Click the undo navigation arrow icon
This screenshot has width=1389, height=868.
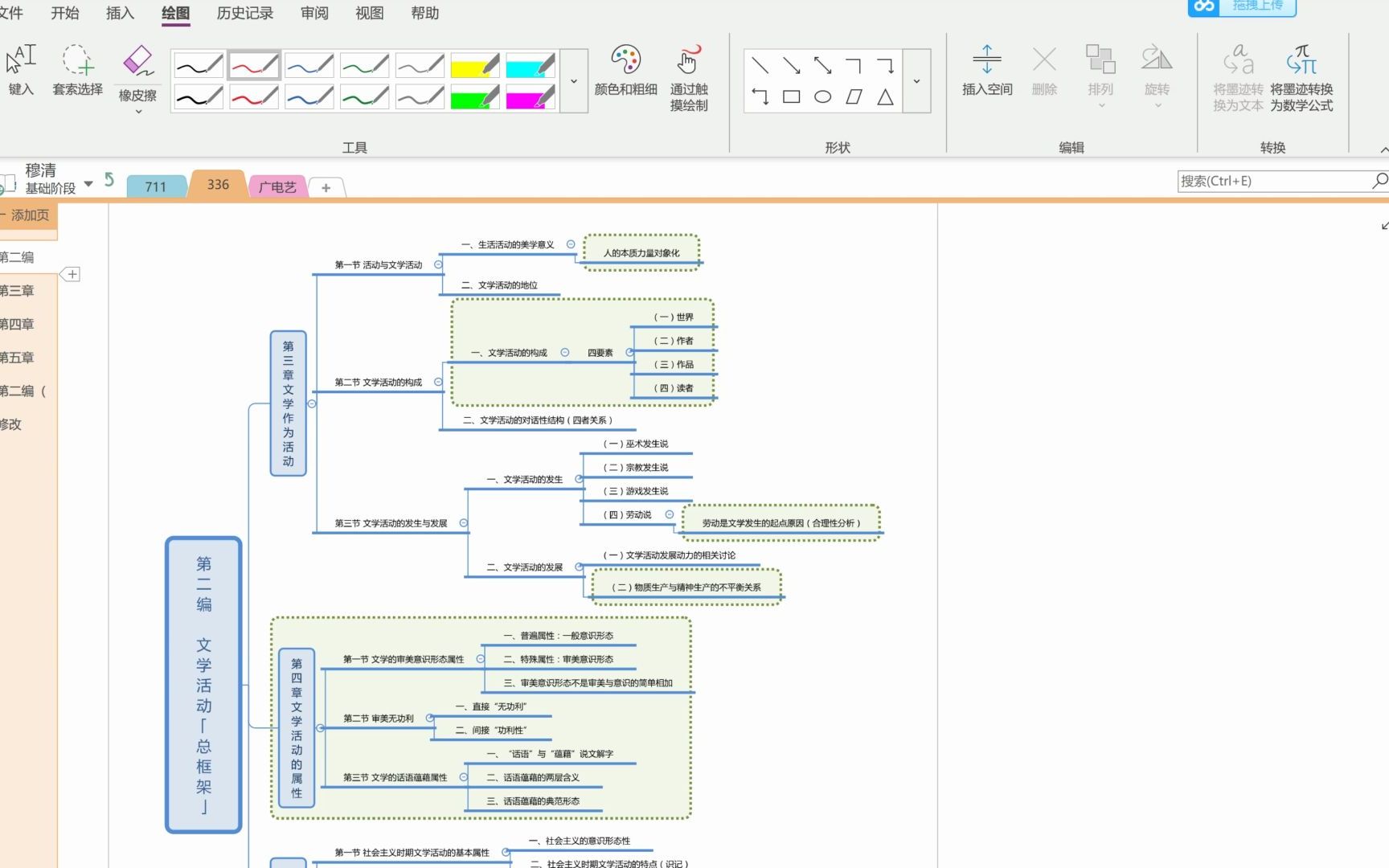pyautogui.click(x=109, y=180)
